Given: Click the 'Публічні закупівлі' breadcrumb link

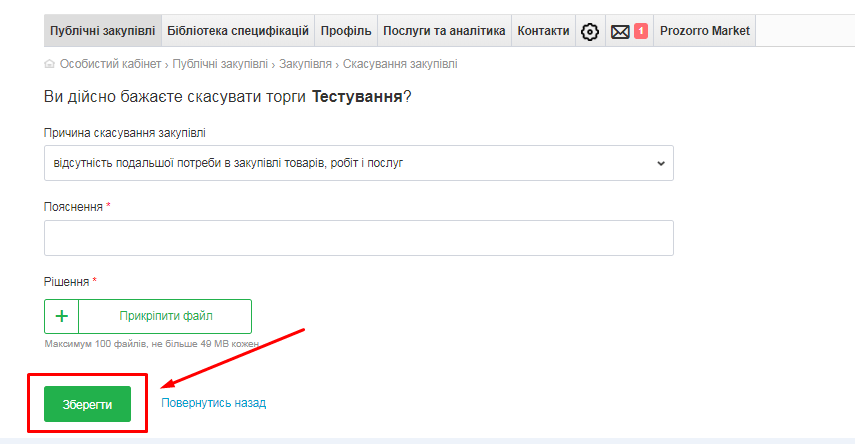Looking at the screenshot, I should [x=220, y=64].
